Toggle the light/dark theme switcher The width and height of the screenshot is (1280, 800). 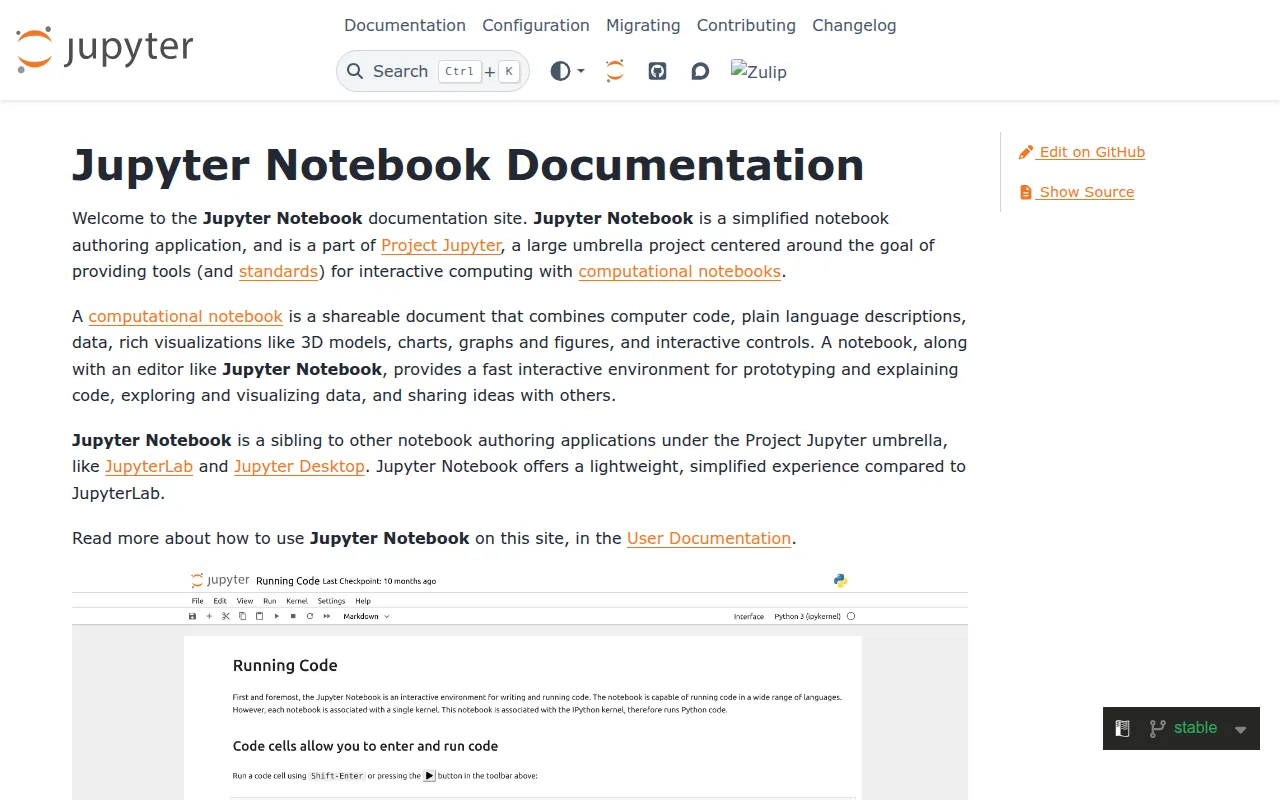(567, 71)
